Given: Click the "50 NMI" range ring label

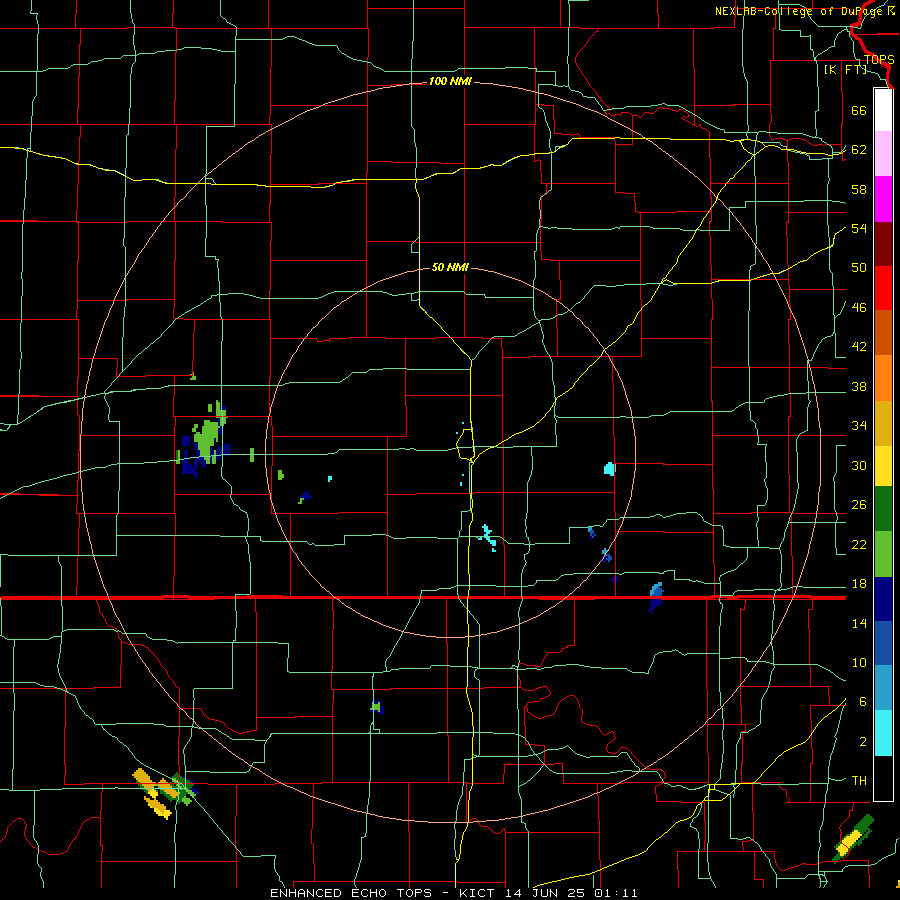Looking at the screenshot, I should coord(450,267).
